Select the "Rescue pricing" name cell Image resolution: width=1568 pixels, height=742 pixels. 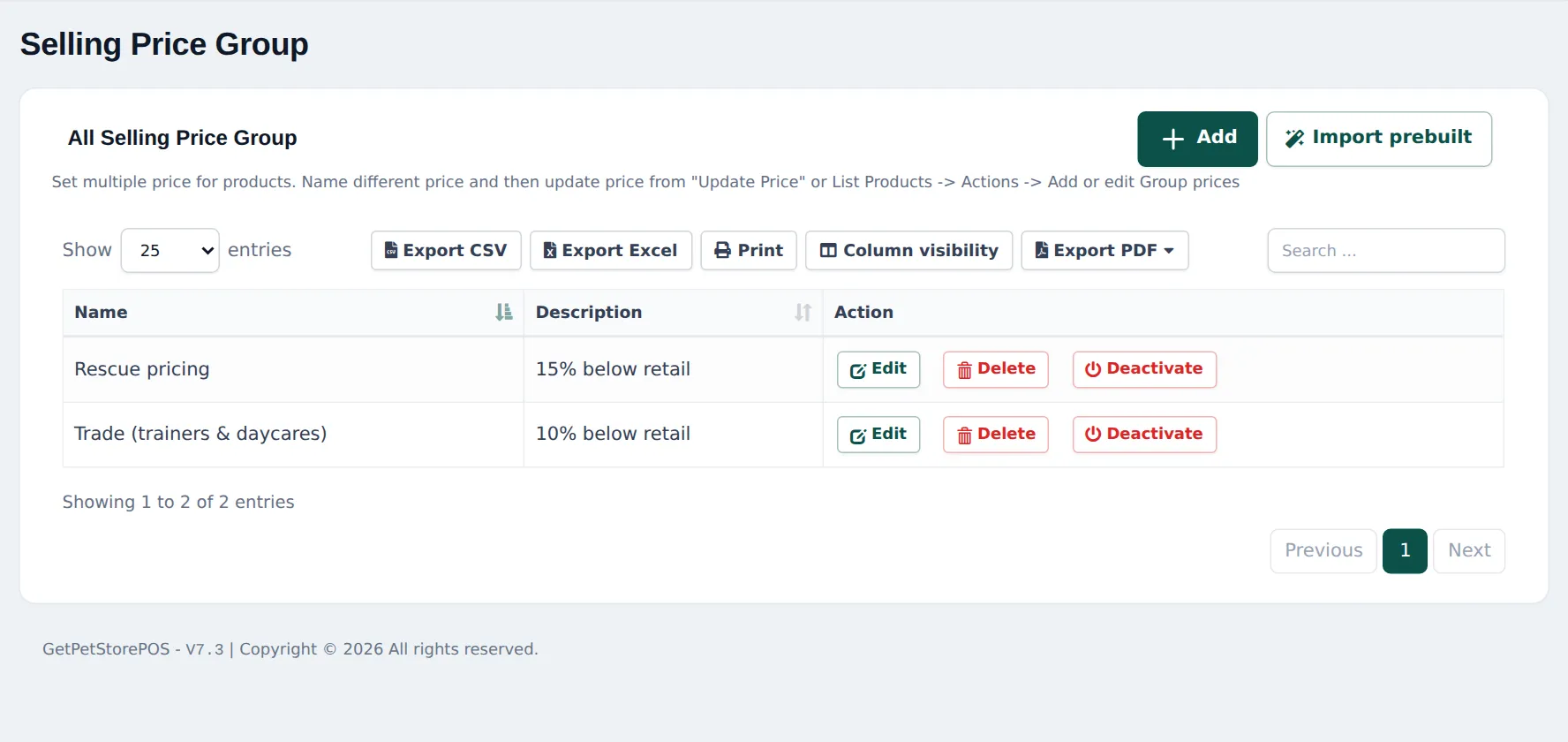point(293,369)
